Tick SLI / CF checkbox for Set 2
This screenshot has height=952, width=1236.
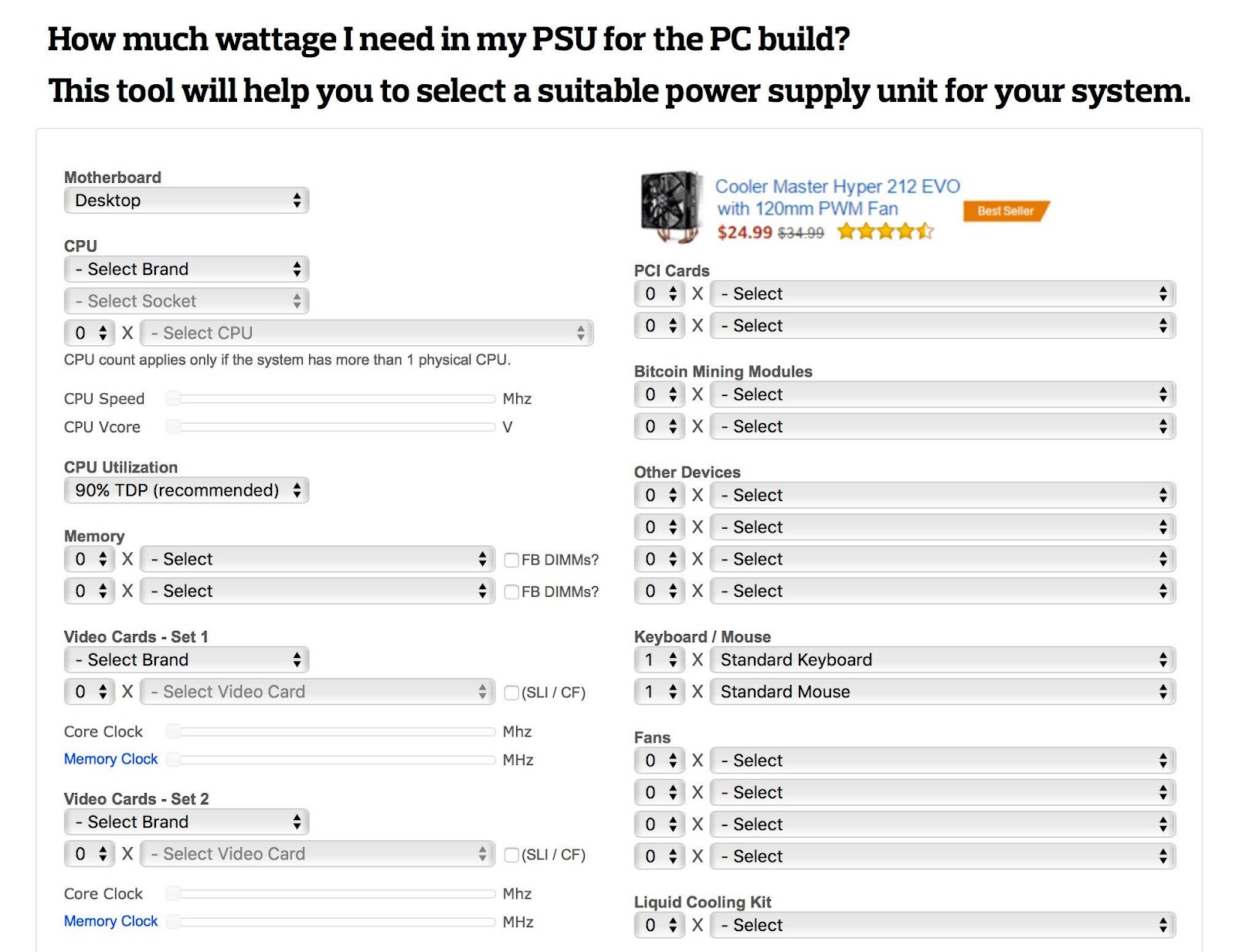point(511,855)
